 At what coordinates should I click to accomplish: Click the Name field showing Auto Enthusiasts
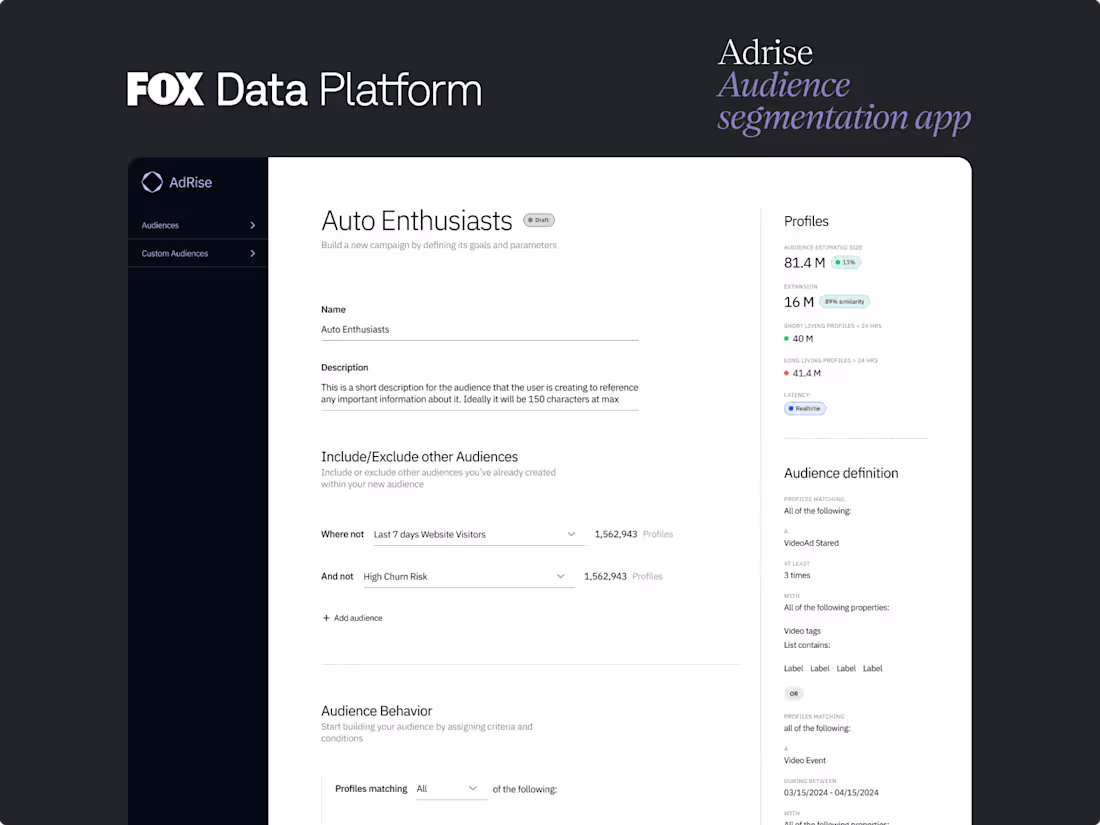[479, 329]
